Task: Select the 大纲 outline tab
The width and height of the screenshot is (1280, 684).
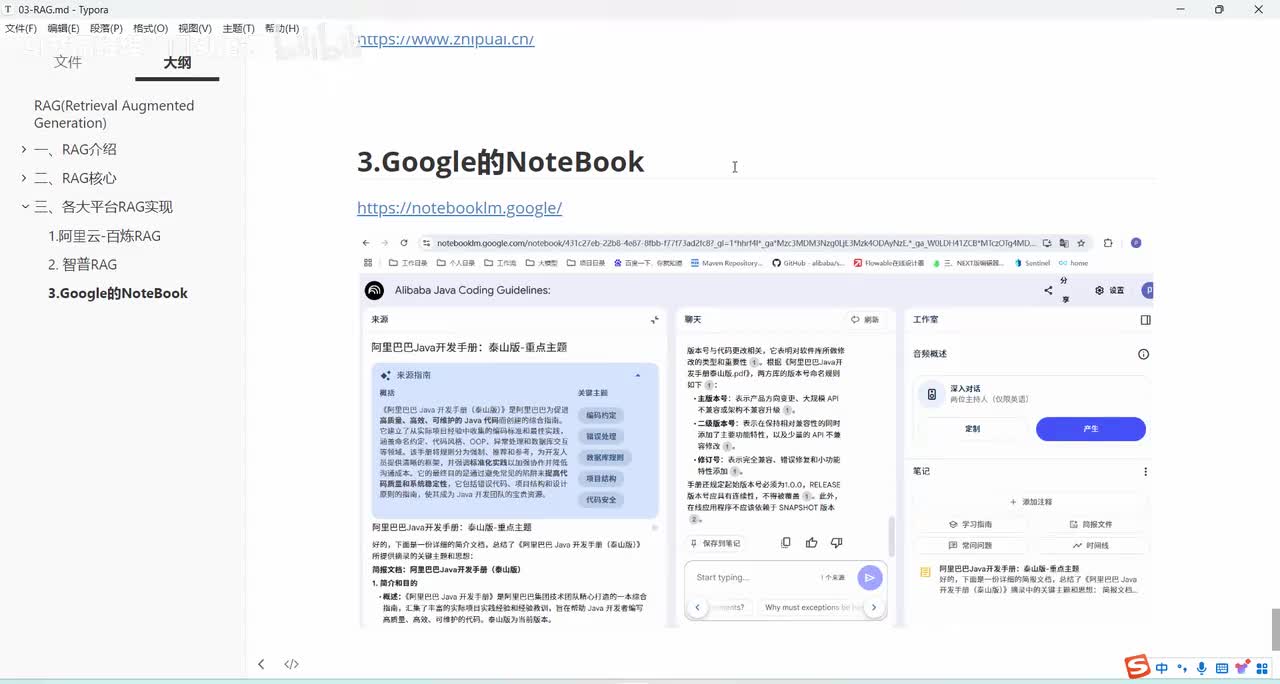Action: [x=177, y=62]
